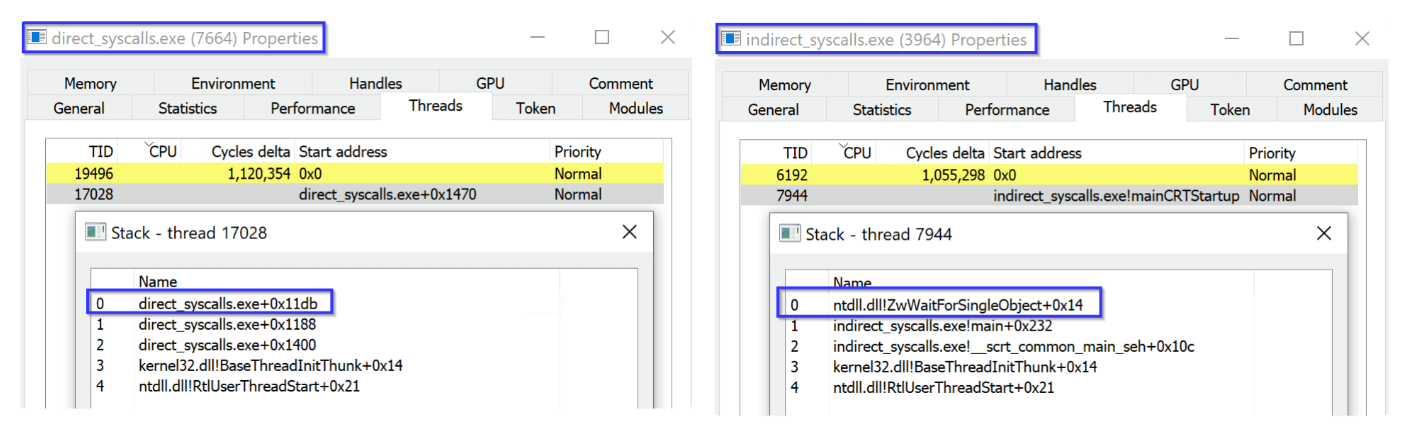
Task: Open Handles tab in direct_syscalls window
Action: click(375, 84)
